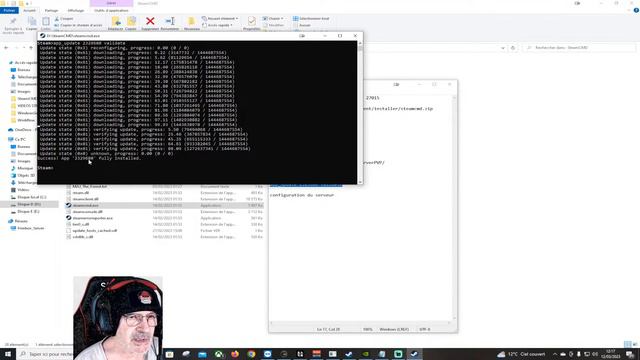
Task: Click Sélectionner tout in ribbon
Action: coord(311,18)
